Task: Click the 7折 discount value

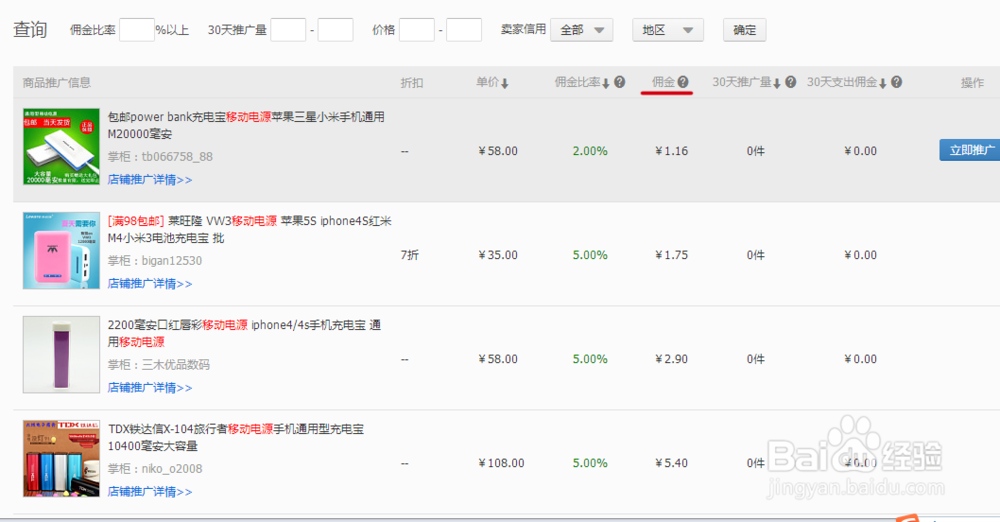Action: pos(409,255)
